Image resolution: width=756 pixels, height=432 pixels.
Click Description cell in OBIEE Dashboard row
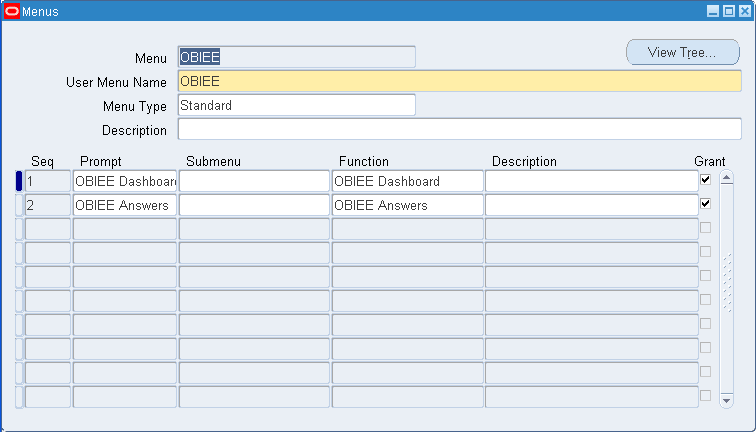click(x=592, y=181)
